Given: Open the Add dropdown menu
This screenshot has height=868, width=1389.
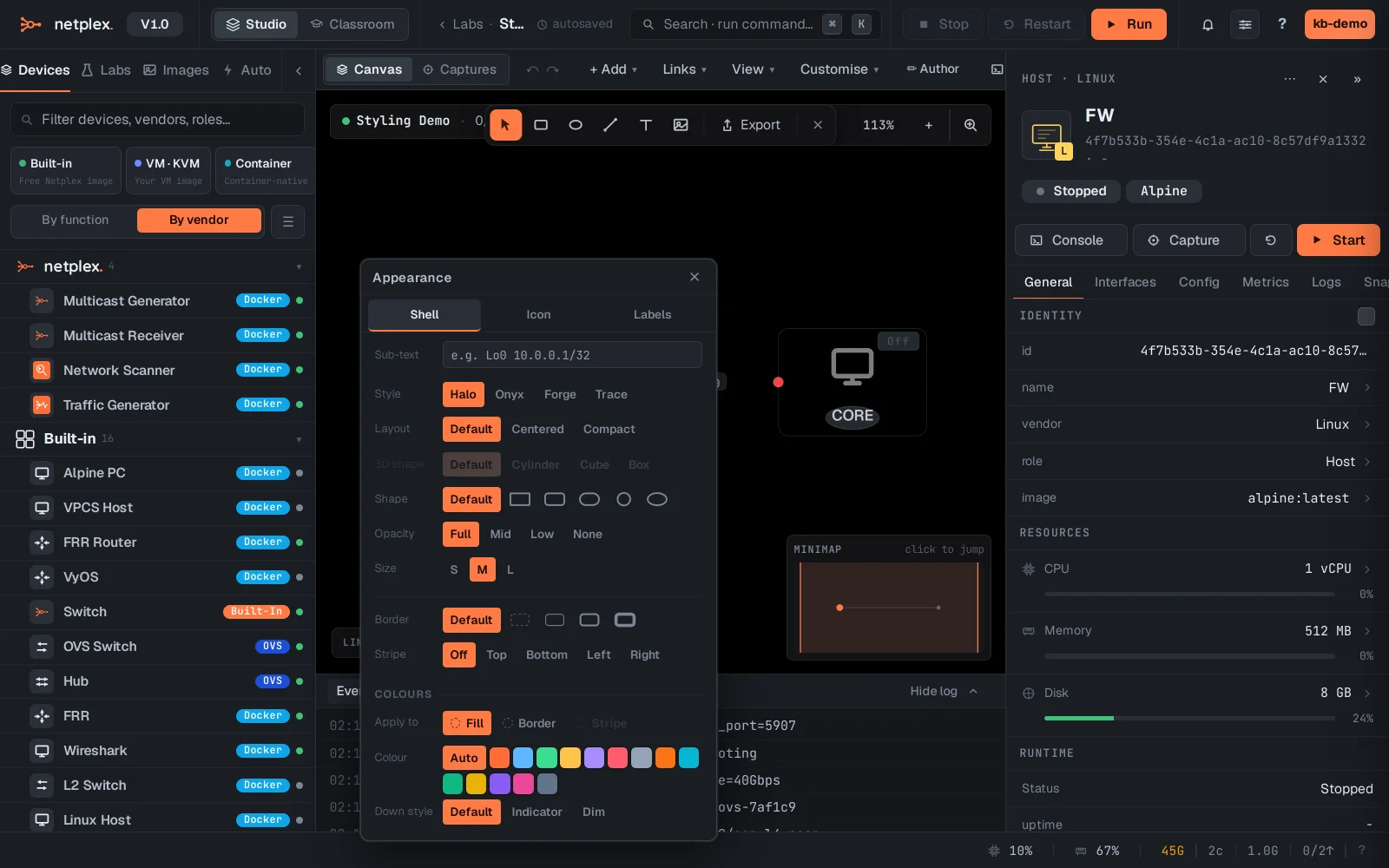Looking at the screenshot, I should (x=613, y=69).
